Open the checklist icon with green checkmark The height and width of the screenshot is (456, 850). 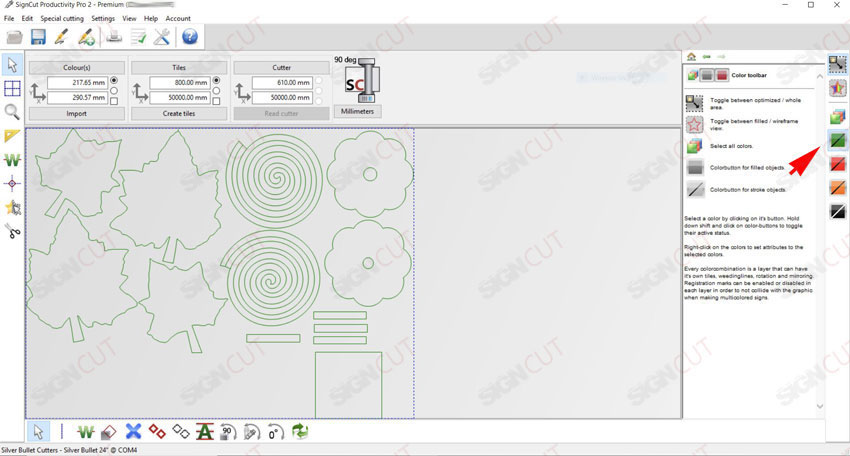[x=139, y=37]
